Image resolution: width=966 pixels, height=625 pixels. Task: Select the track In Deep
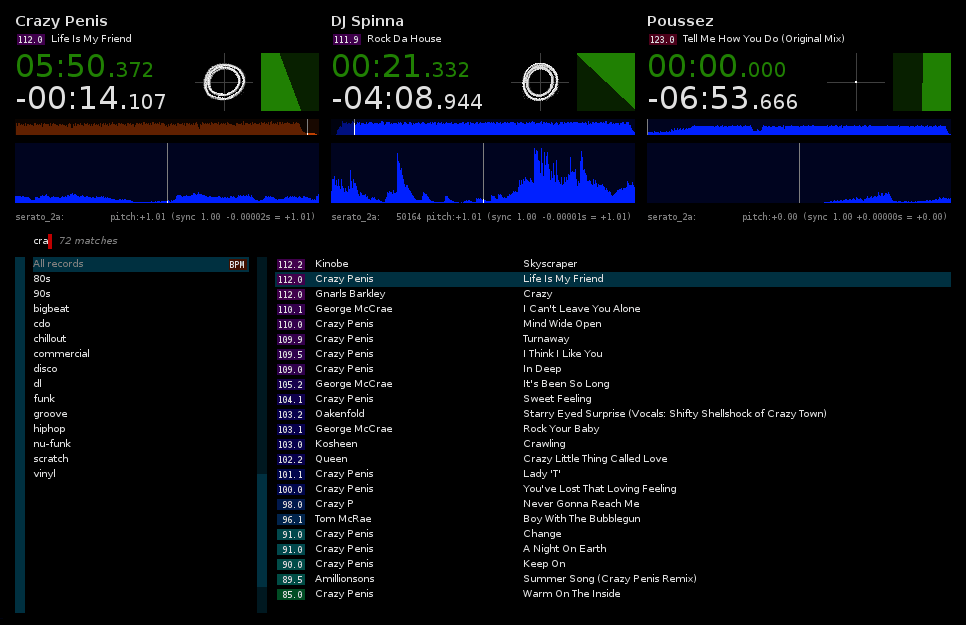click(613, 369)
